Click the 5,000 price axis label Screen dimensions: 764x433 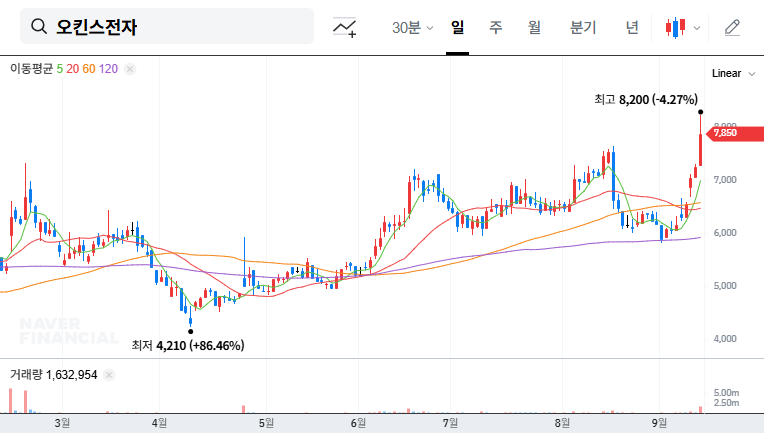coord(725,286)
